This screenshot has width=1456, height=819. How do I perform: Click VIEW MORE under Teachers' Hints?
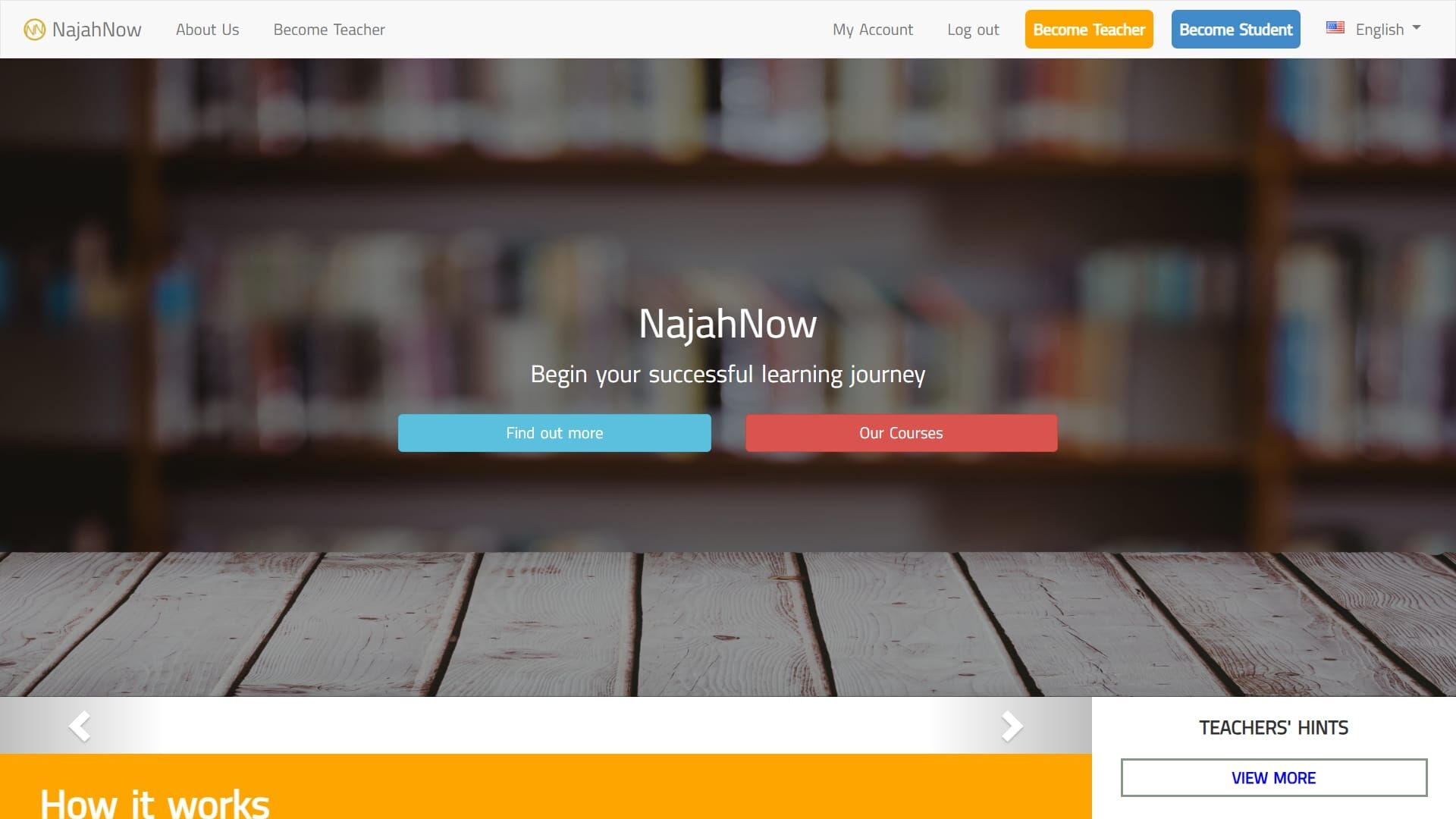[1274, 777]
